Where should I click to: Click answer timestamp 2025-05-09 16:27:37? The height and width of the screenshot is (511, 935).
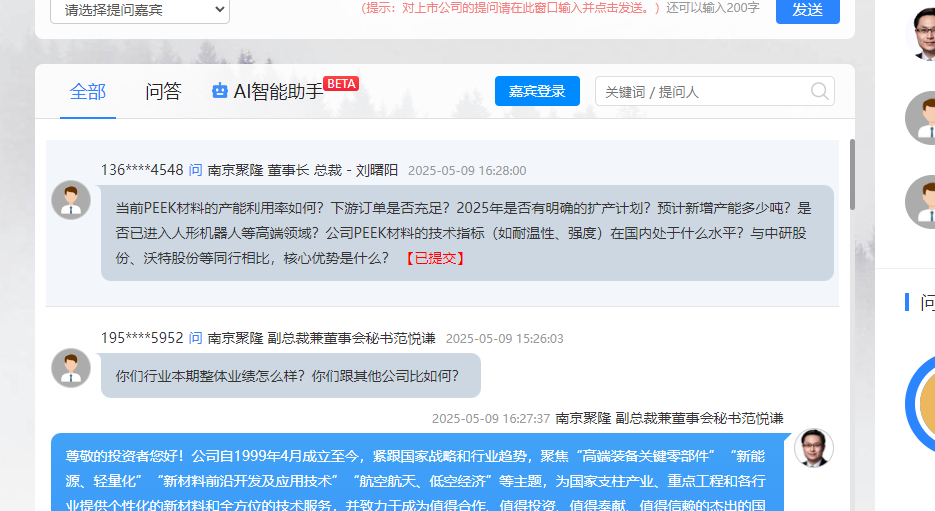point(491,419)
